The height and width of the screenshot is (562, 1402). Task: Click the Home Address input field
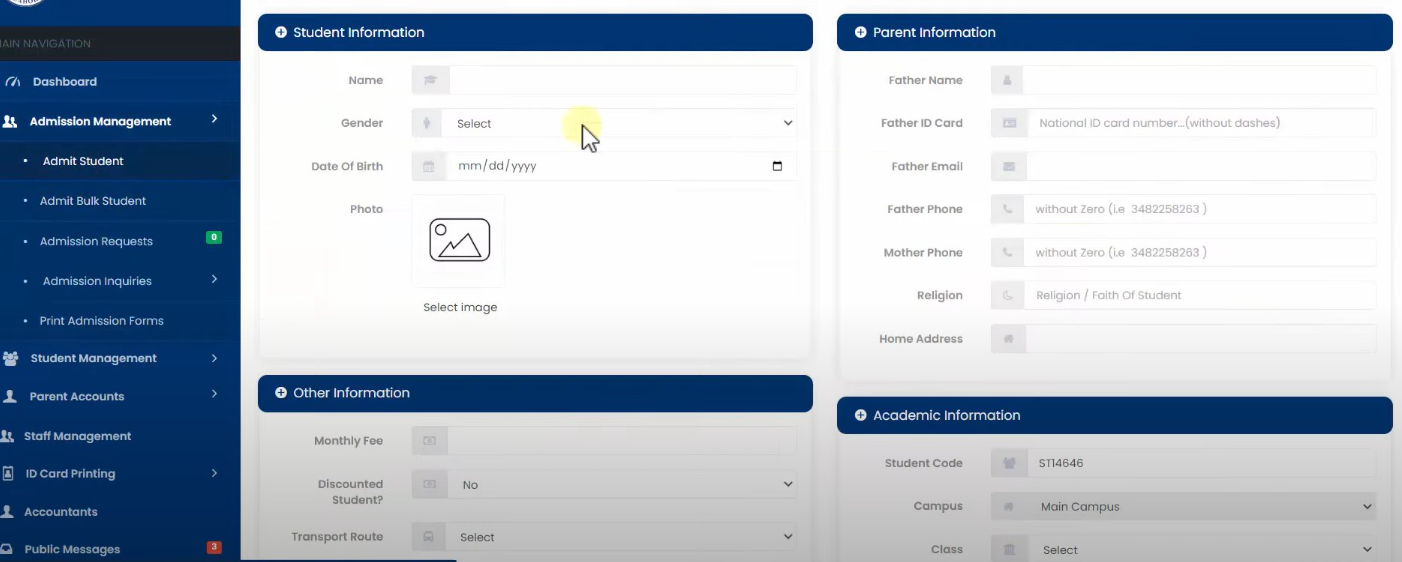click(1202, 339)
